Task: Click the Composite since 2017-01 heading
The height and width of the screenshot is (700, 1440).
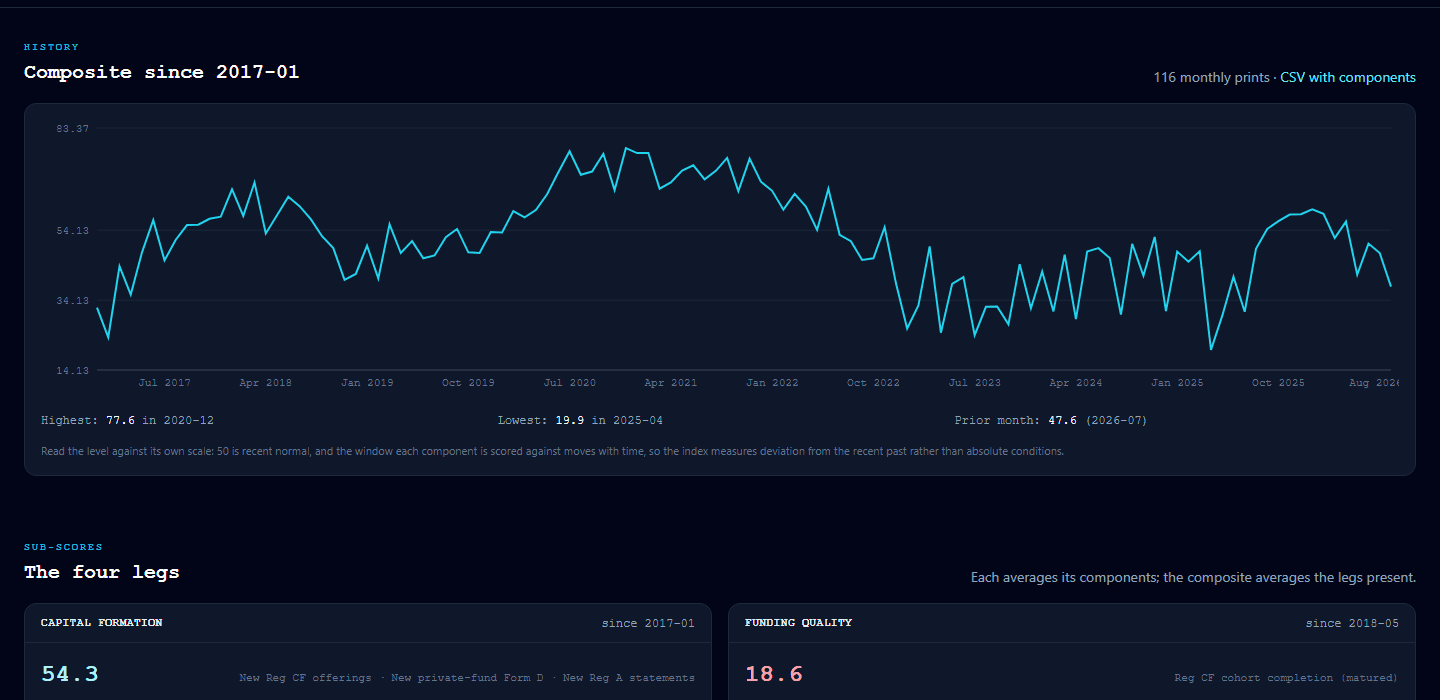Action: tap(162, 72)
